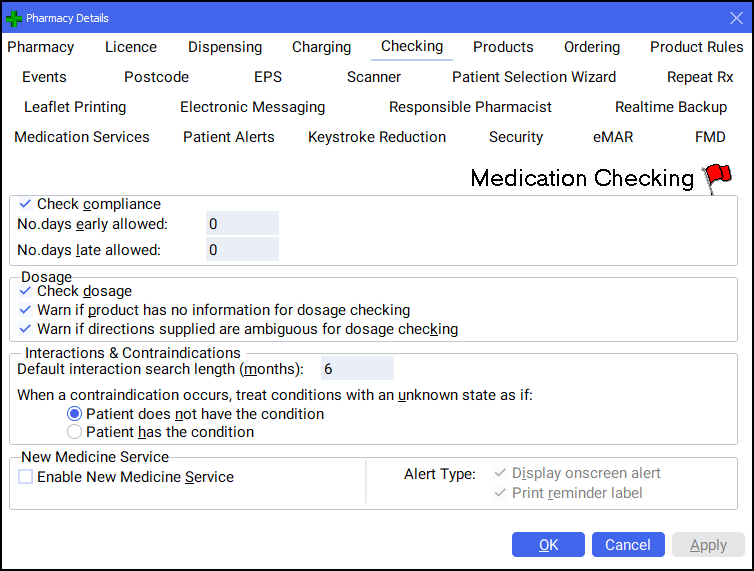This screenshot has height=571, width=754.
Task: Click the green cross Pharmacy Details icon
Action: point(14,18)
